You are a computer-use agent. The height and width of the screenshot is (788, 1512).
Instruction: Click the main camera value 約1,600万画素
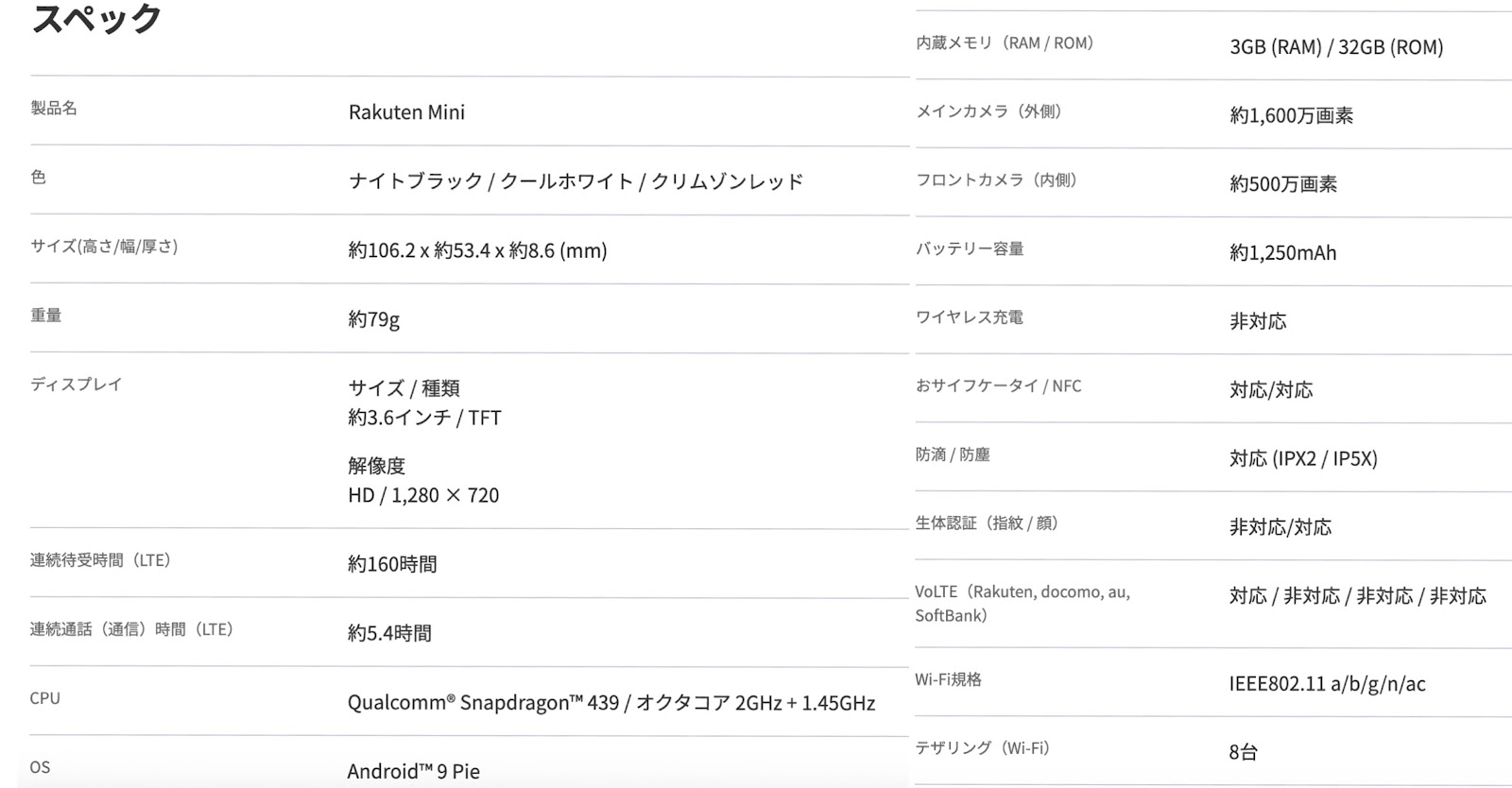(x=1292, y=116)
